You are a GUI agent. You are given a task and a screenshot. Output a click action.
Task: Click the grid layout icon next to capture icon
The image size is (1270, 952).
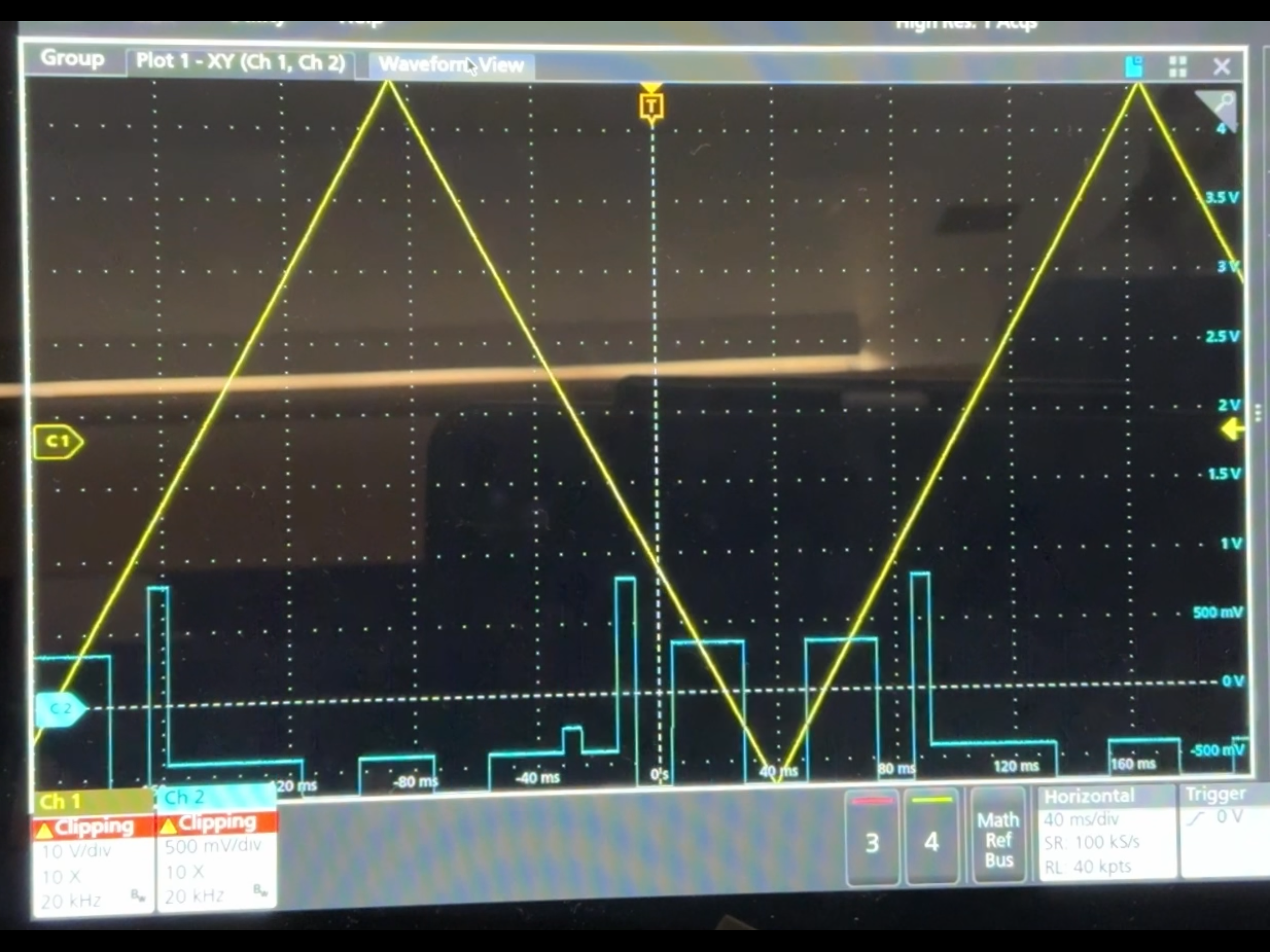tap(1178, 67)
